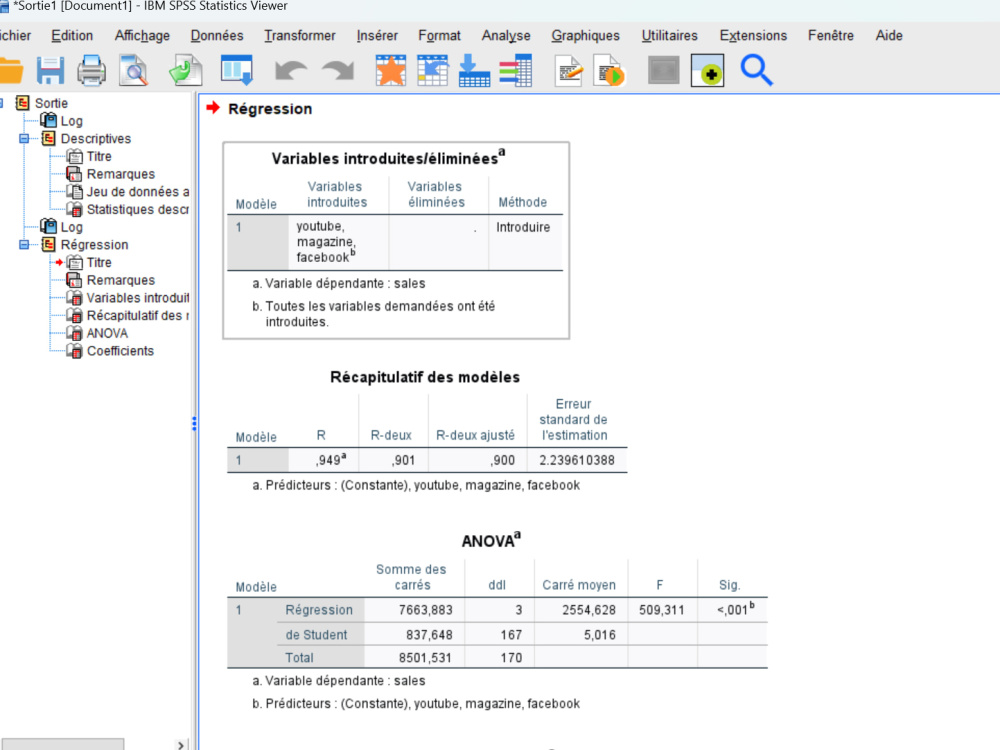Open the Analyse menu
Viewport: 1000px width, 750px height.
point(506,36)
